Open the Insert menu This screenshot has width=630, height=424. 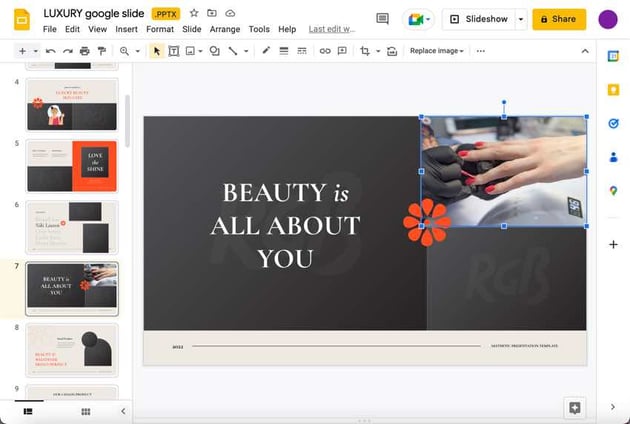[126, 30]
